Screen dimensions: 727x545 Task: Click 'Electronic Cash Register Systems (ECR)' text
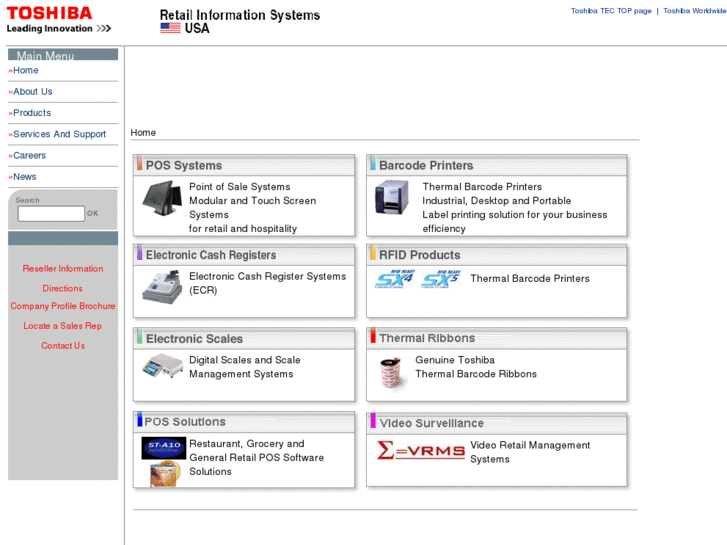[268, 283]
